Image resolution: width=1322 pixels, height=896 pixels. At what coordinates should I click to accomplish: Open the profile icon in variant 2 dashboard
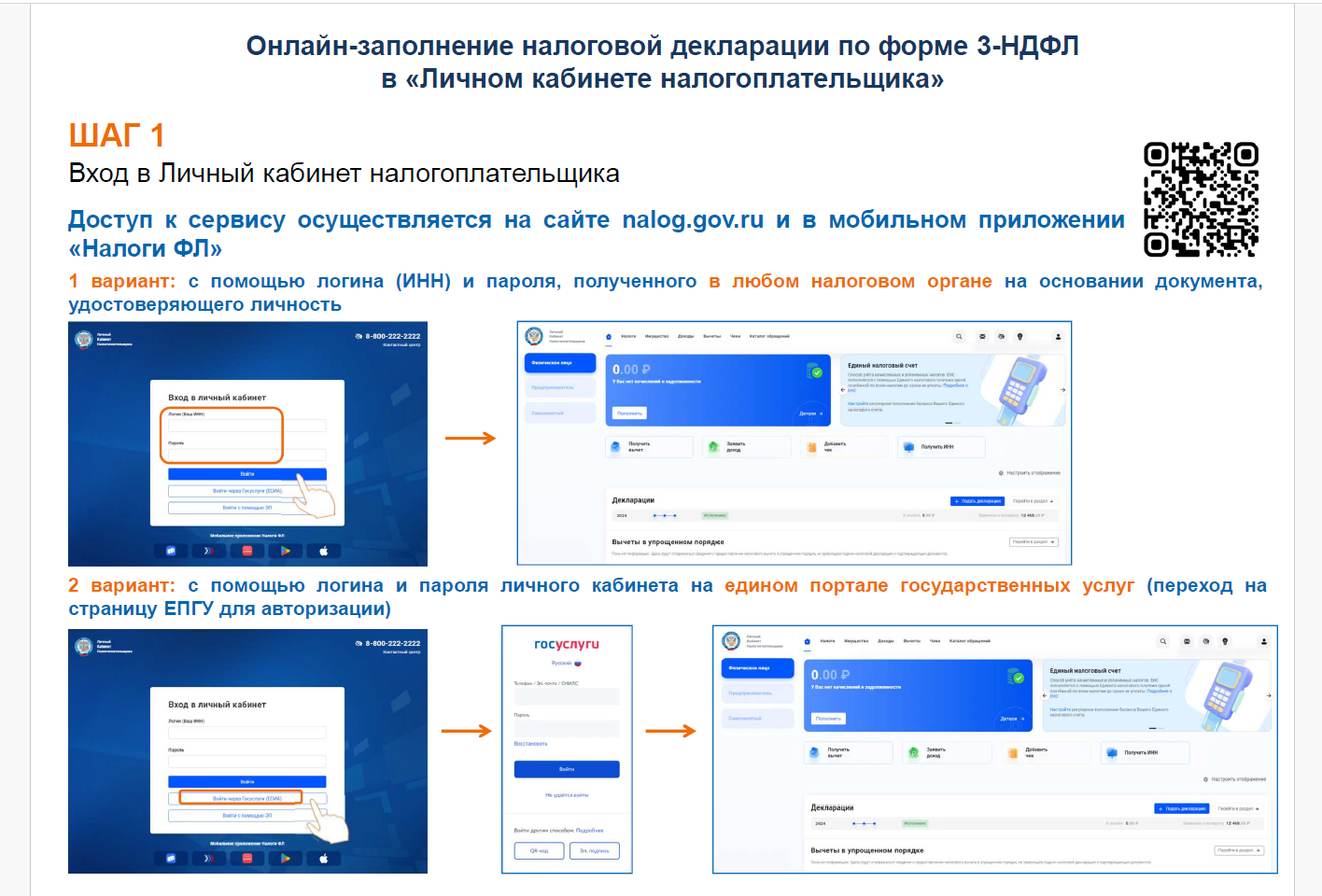pyautogui.click(x=1263, y=641)
